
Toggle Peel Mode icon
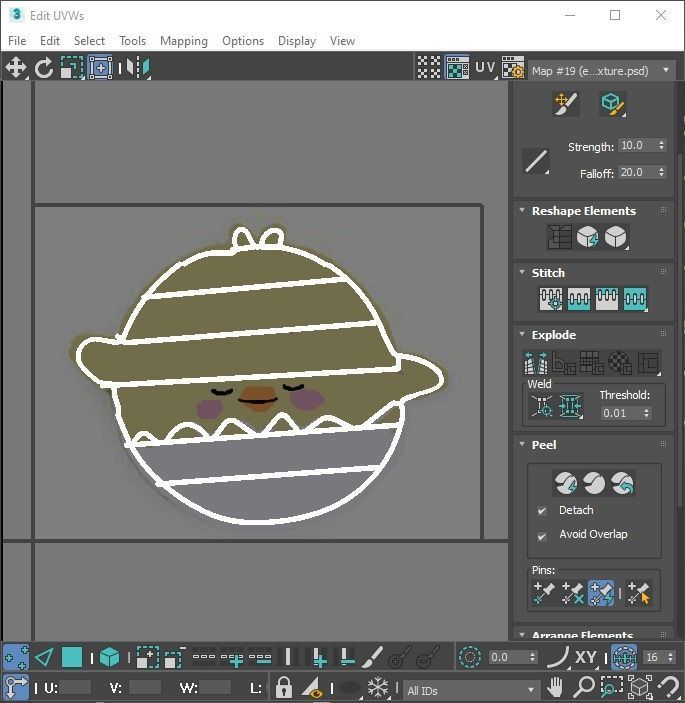click(x=594, y=483)
